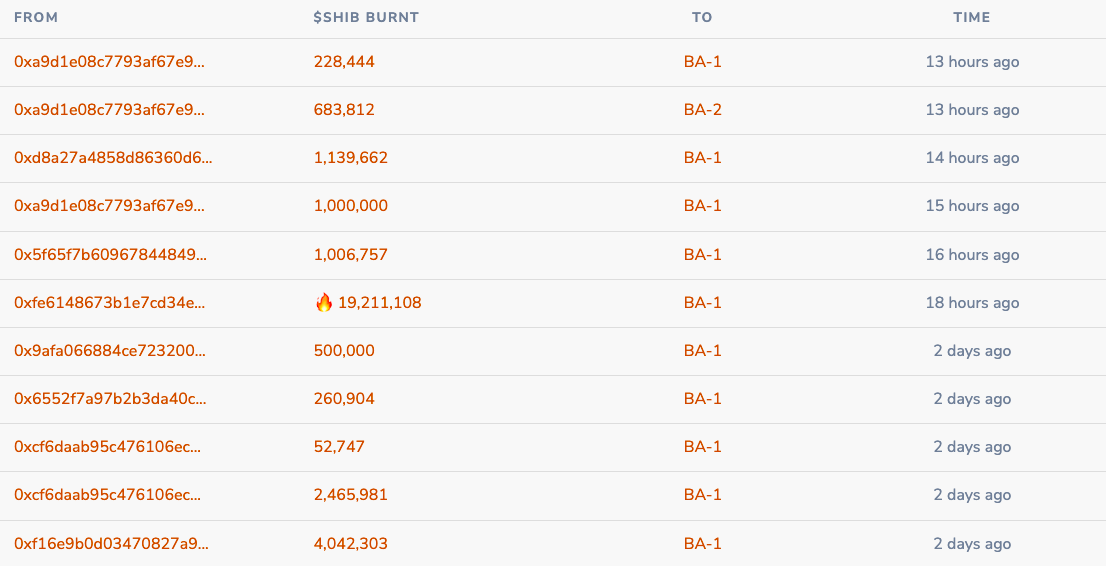Click BA-1 in the 228,444 row
Viewport: 1106px width, 566px height.
click(x=703, y=62)
